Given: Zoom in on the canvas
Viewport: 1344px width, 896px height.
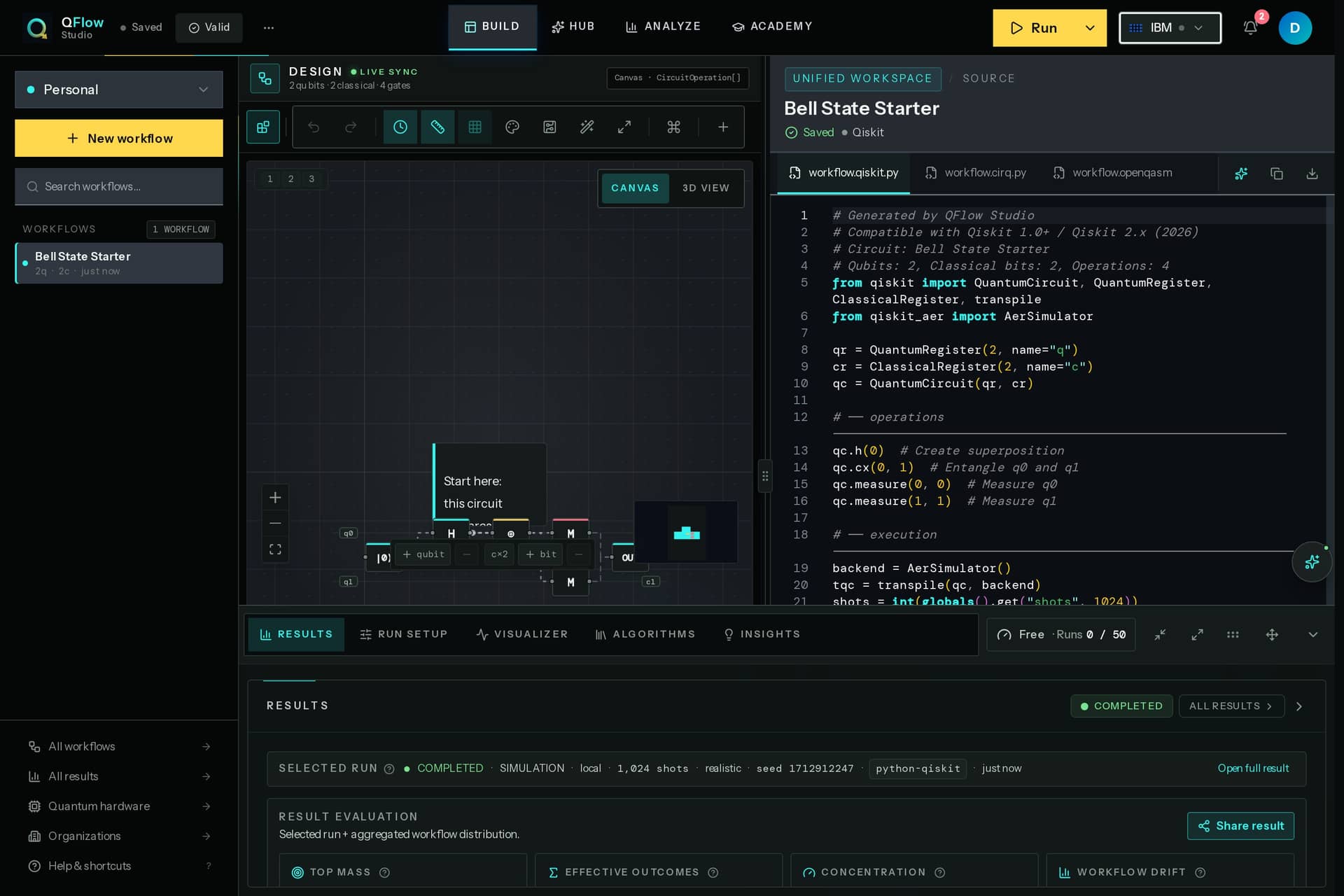Looking at the screenshot, I should [275, 498].
